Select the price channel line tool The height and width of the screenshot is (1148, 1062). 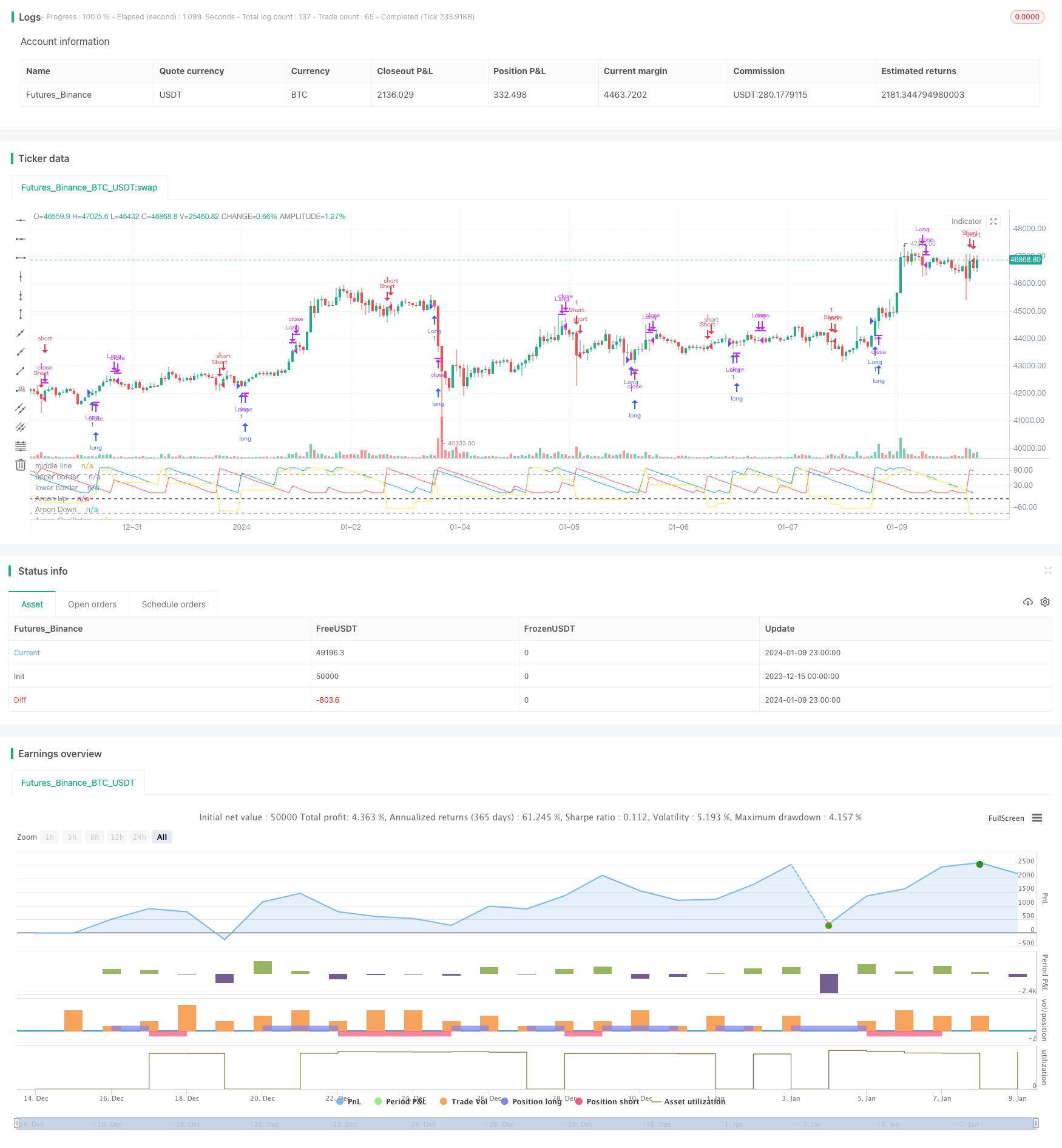(x=21, y=408)
